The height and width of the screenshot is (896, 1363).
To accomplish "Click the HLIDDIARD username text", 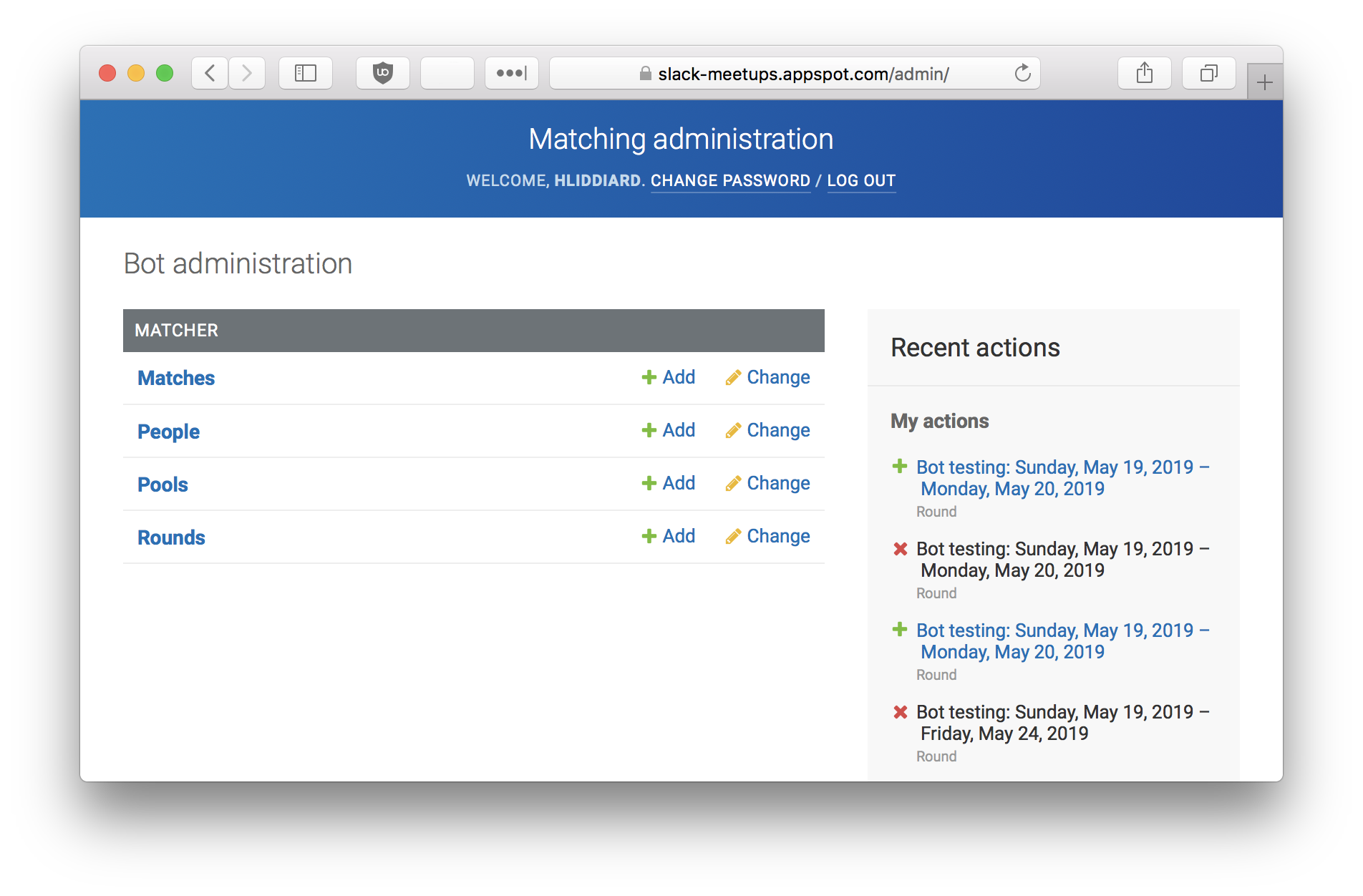I will click(598, 180).
